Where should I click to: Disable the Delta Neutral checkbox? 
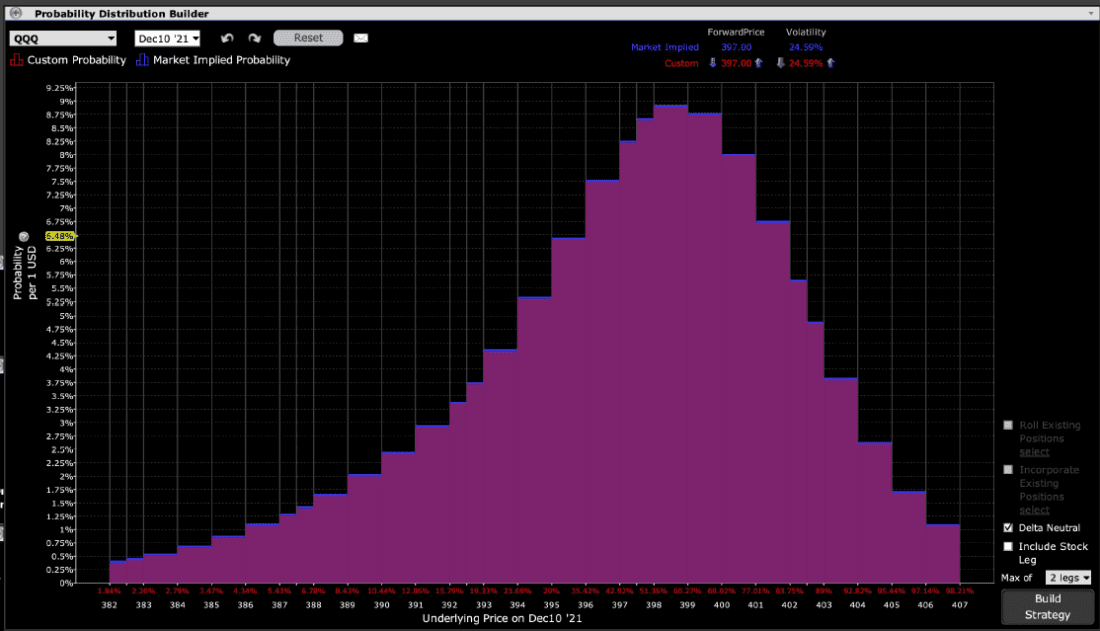(x=1008, y=528)
